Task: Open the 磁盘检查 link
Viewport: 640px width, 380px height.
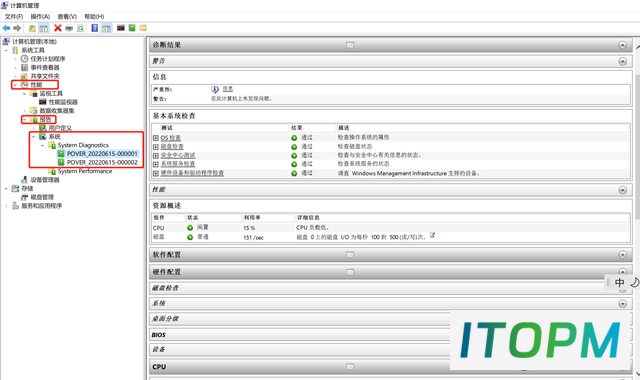Action: coord(172,147)
